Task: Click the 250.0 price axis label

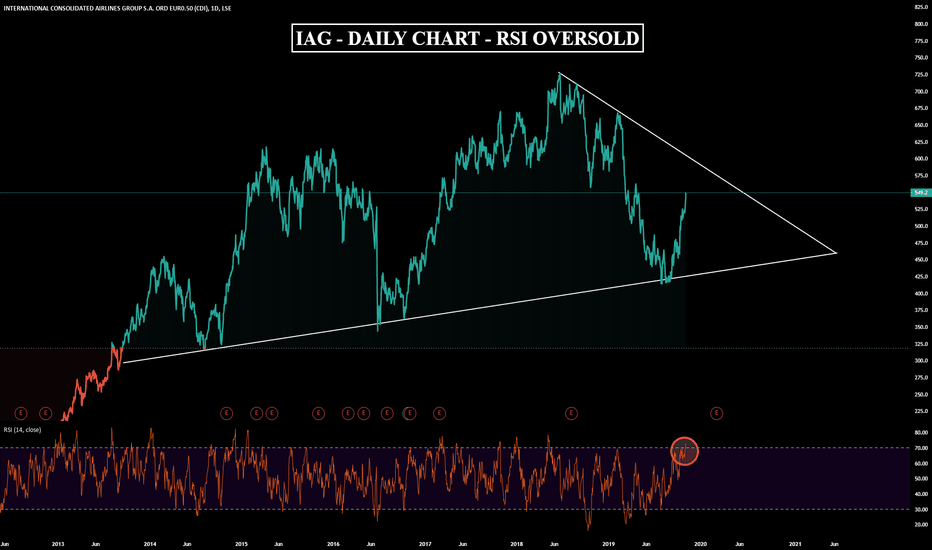Action: pos(921,395)
